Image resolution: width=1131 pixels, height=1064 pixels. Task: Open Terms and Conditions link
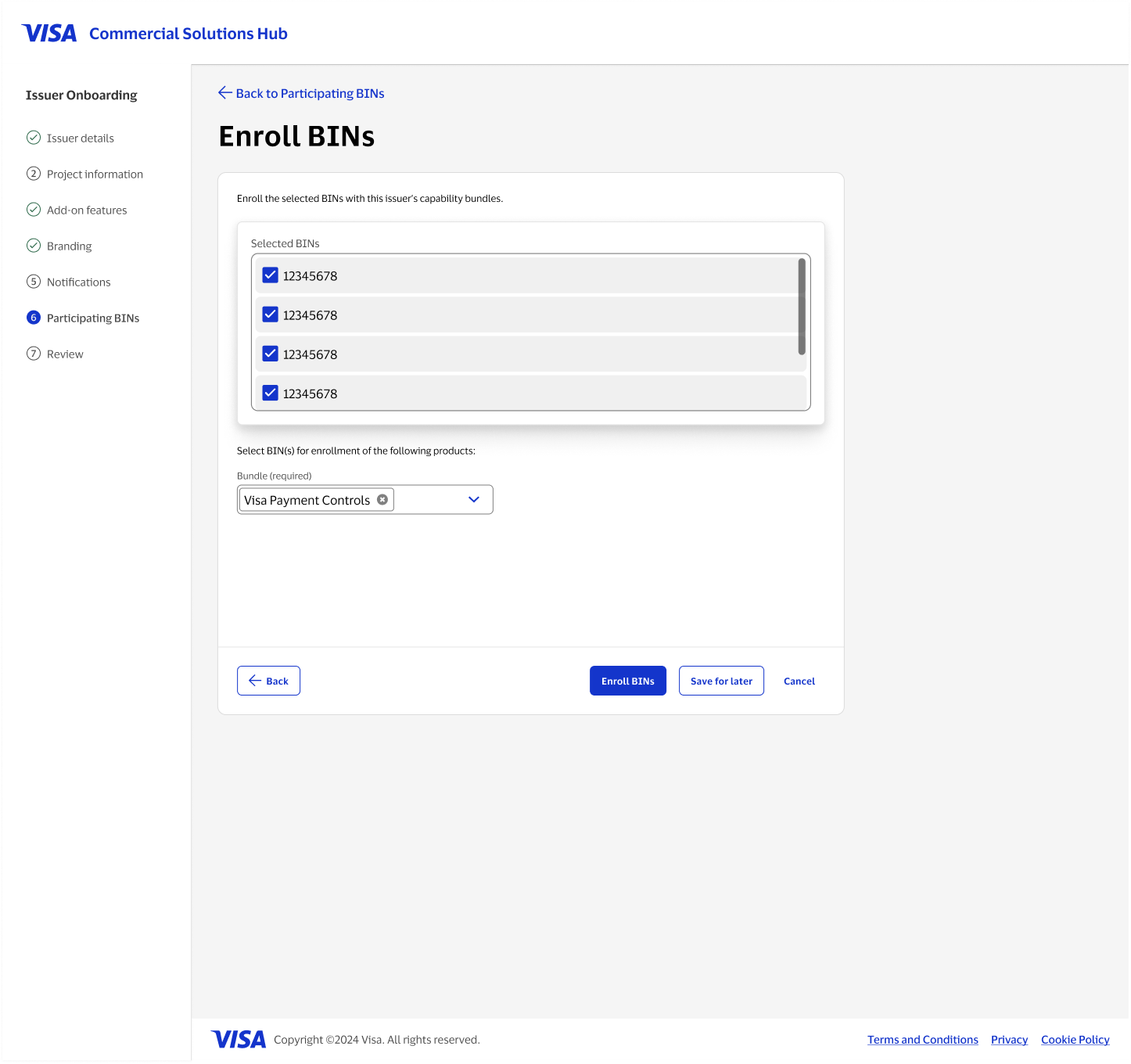(x=923, y=1040)
